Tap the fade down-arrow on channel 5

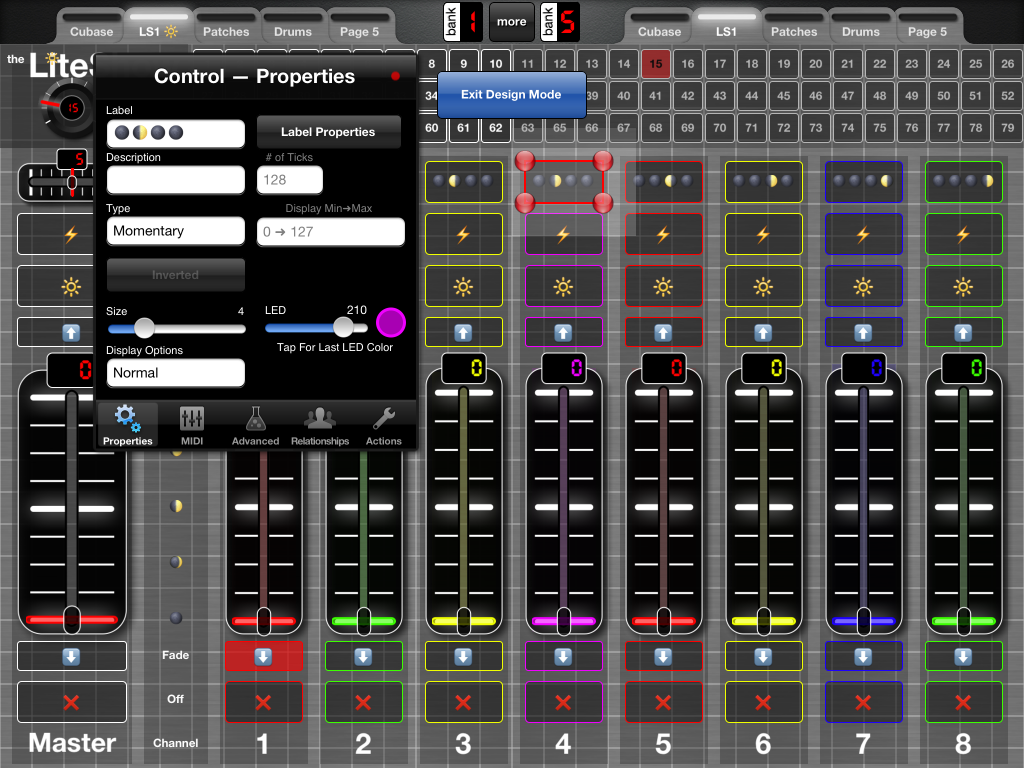pos(664,656)
